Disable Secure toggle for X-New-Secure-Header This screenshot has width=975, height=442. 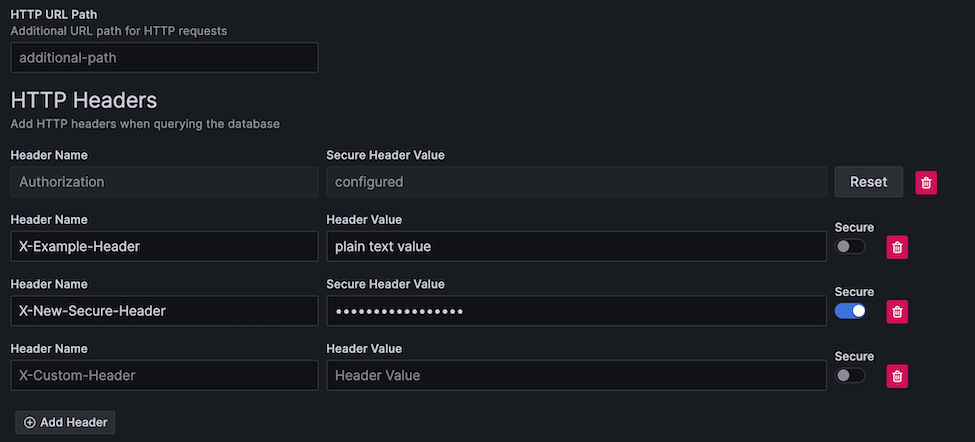(850, 311)
